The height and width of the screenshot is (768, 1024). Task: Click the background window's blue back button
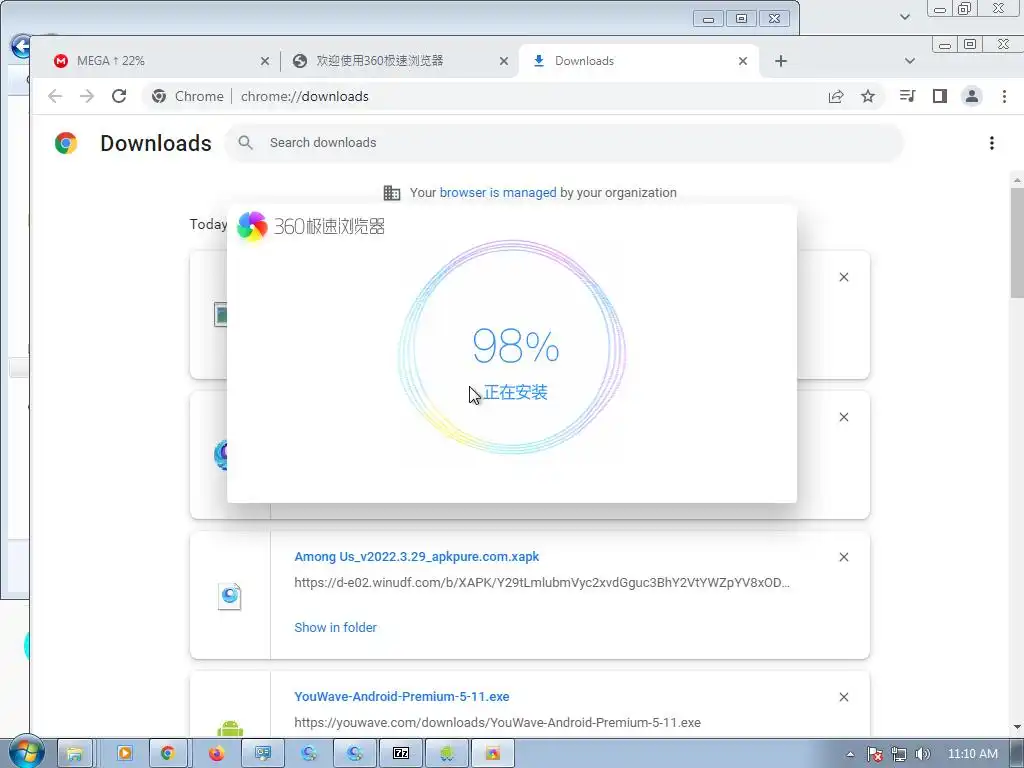(x=20, y=46)
